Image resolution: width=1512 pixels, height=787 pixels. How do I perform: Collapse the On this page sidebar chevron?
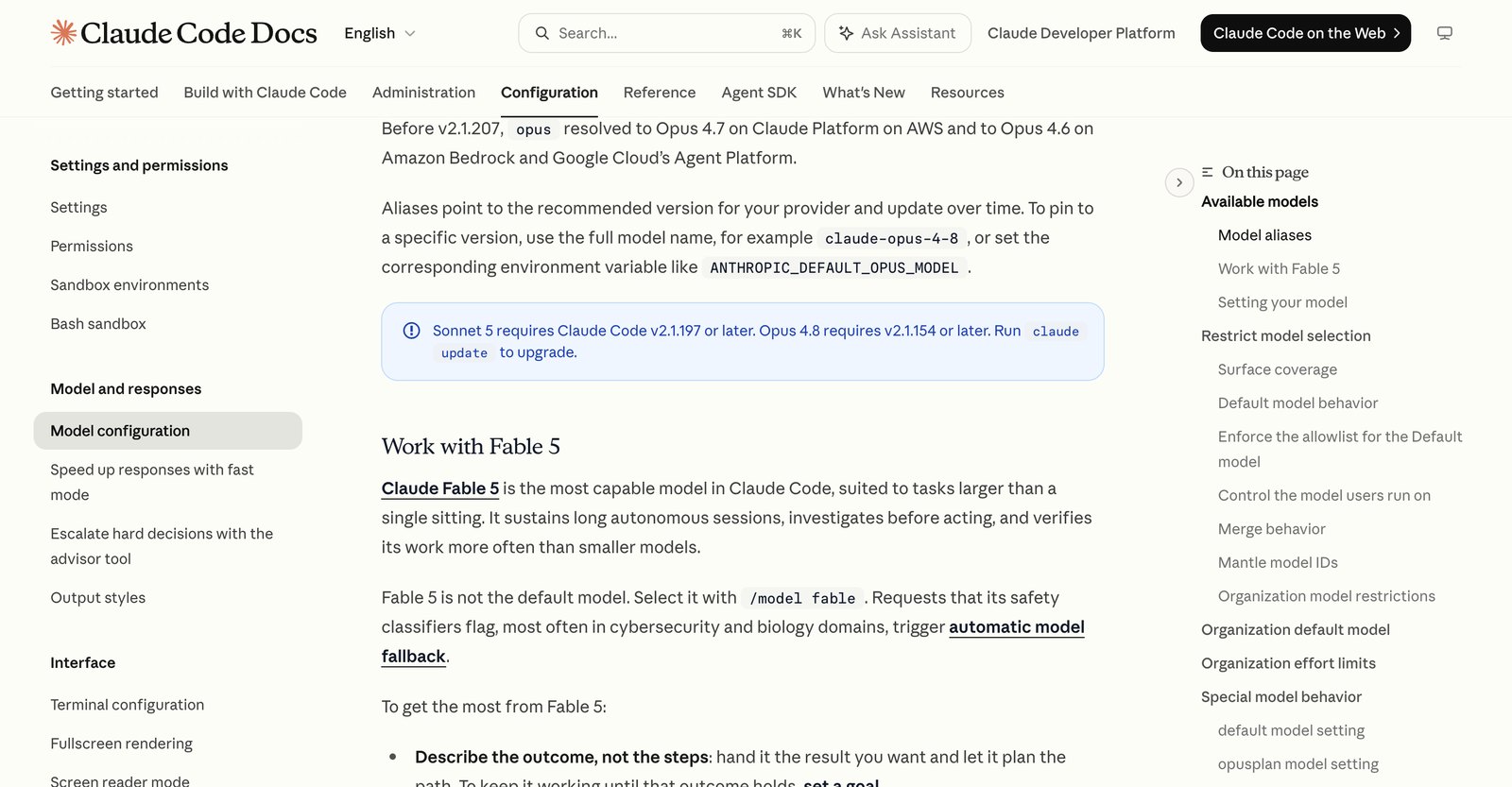(1179, 182)
